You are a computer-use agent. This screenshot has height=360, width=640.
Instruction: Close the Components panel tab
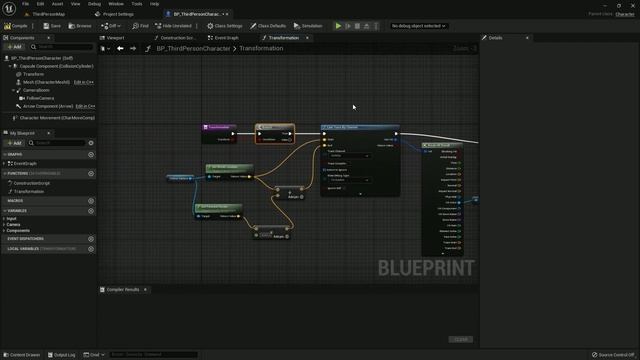click(49, 38)
